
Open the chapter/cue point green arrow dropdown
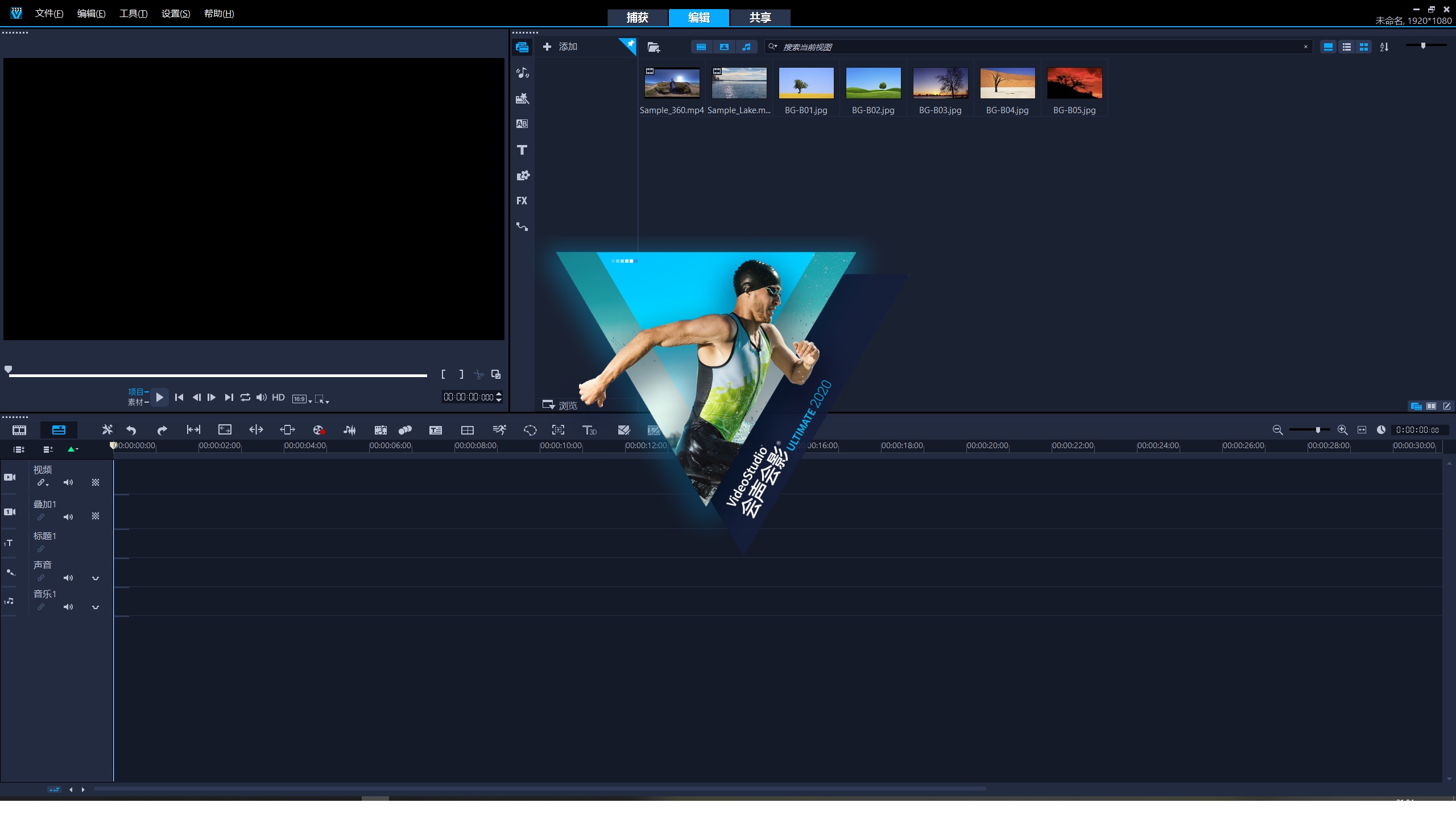pos(73,449)
